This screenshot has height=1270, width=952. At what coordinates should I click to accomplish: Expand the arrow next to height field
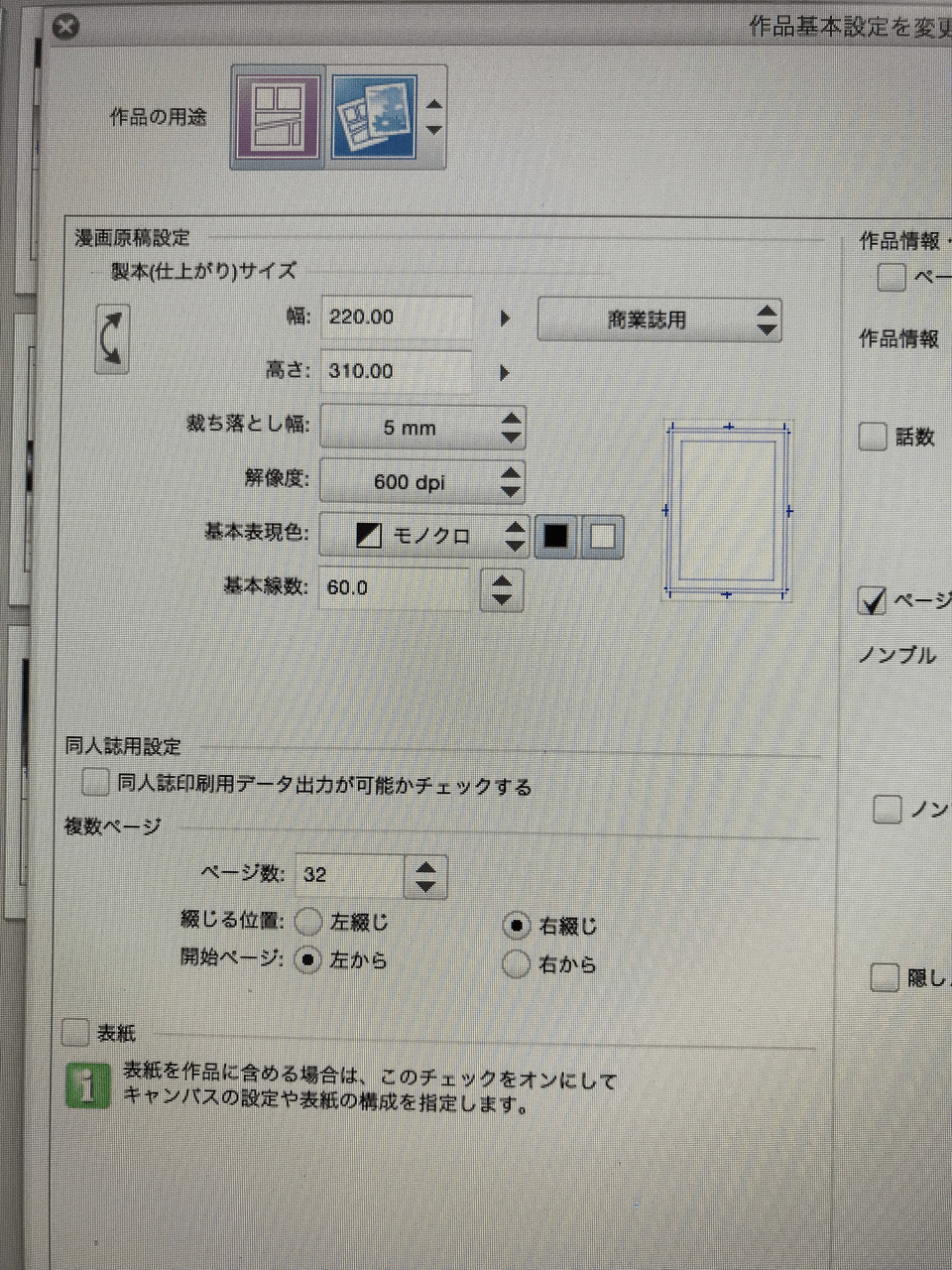point(505,373)
